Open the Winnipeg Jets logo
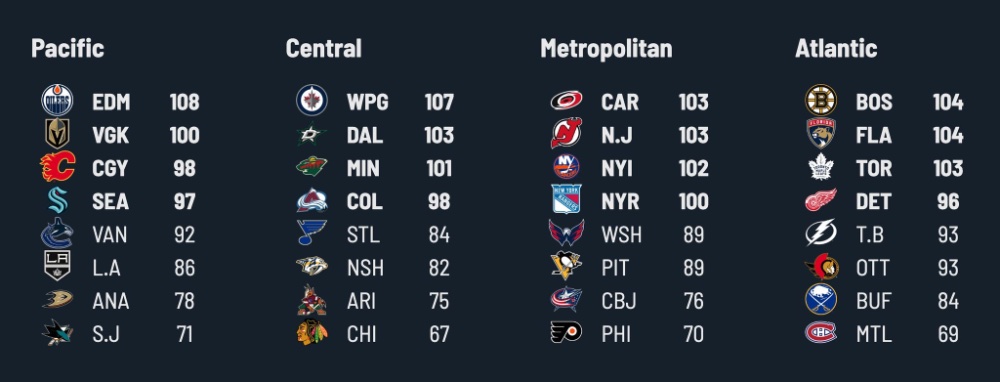This screenshot has height=382, width=1000. coord(312,101)
